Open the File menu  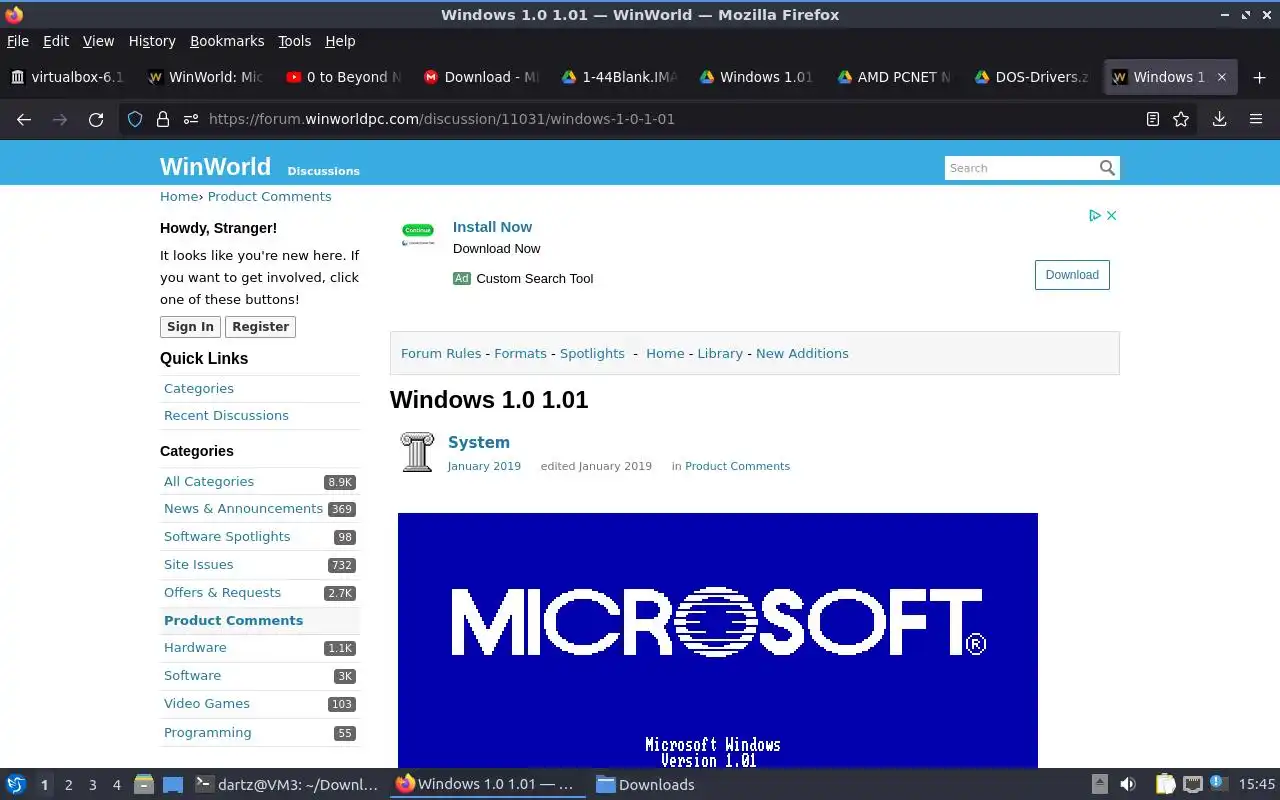tap(18, 41)
